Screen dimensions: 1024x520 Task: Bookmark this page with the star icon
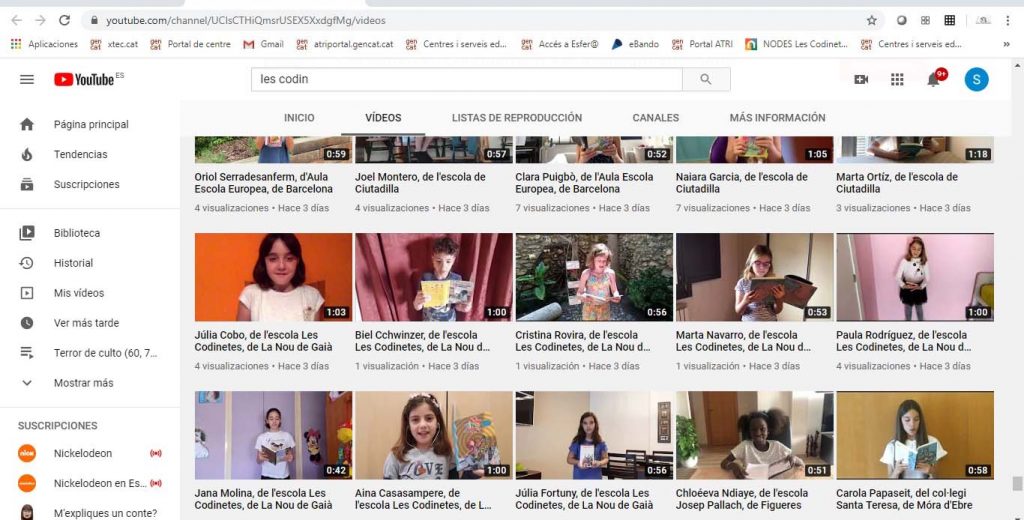(x=872, y=20)
